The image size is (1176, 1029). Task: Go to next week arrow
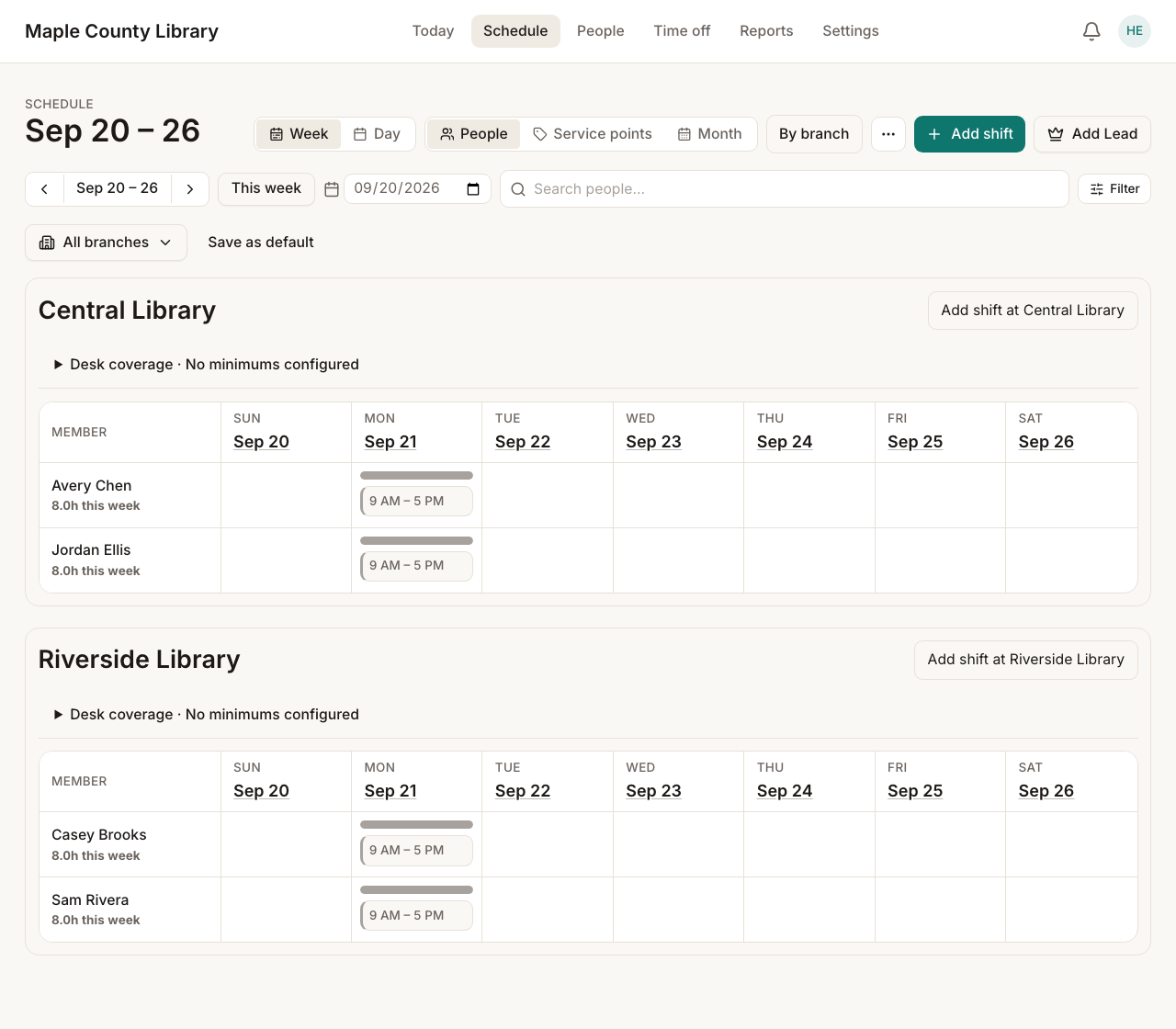(190, 189)
